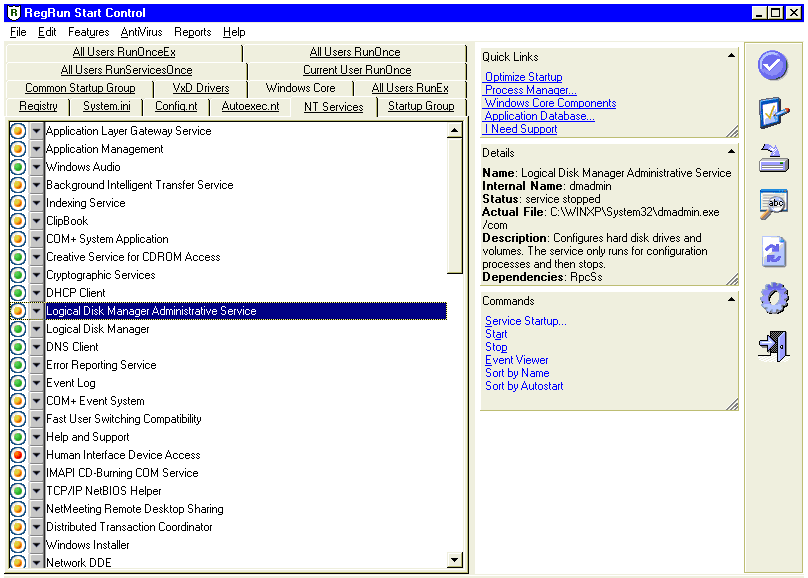This screenshot has height=578, width=808.
Task: Click the I Need Support link
Action: [521, 129]
